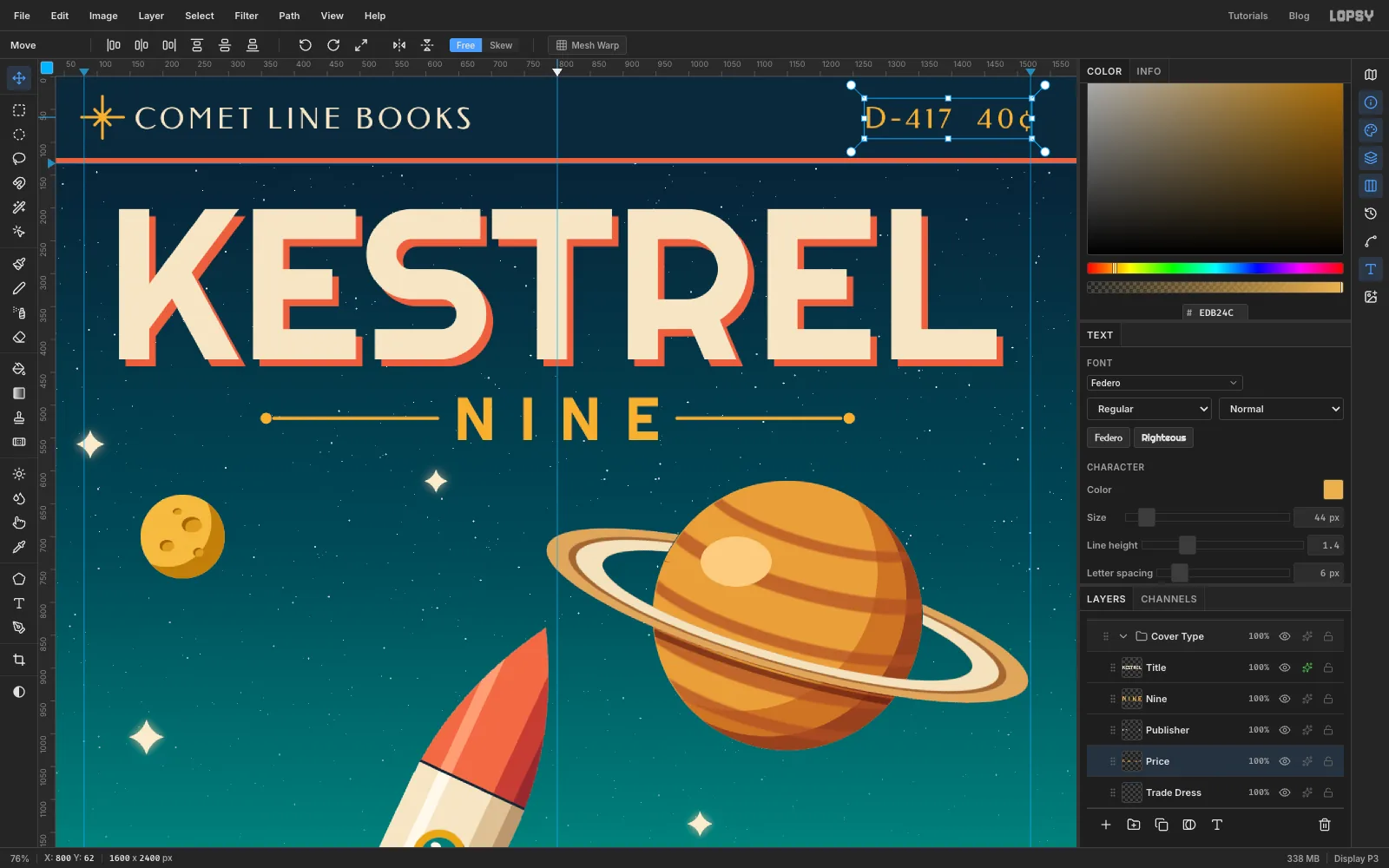Add a new group folder in Layers

click(1134, 825)
